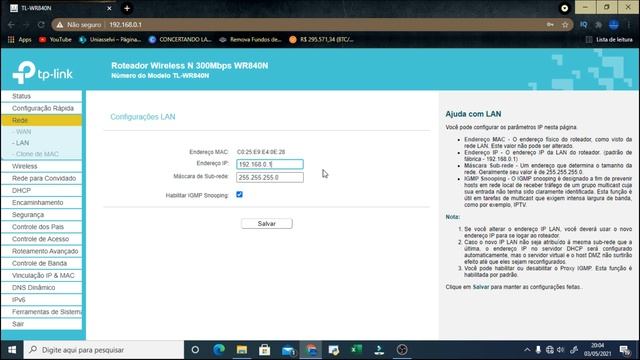The image size is (640, 360).
Task: Open the Wireless menu
Action: pyautogui.click(x=42, y=166)
